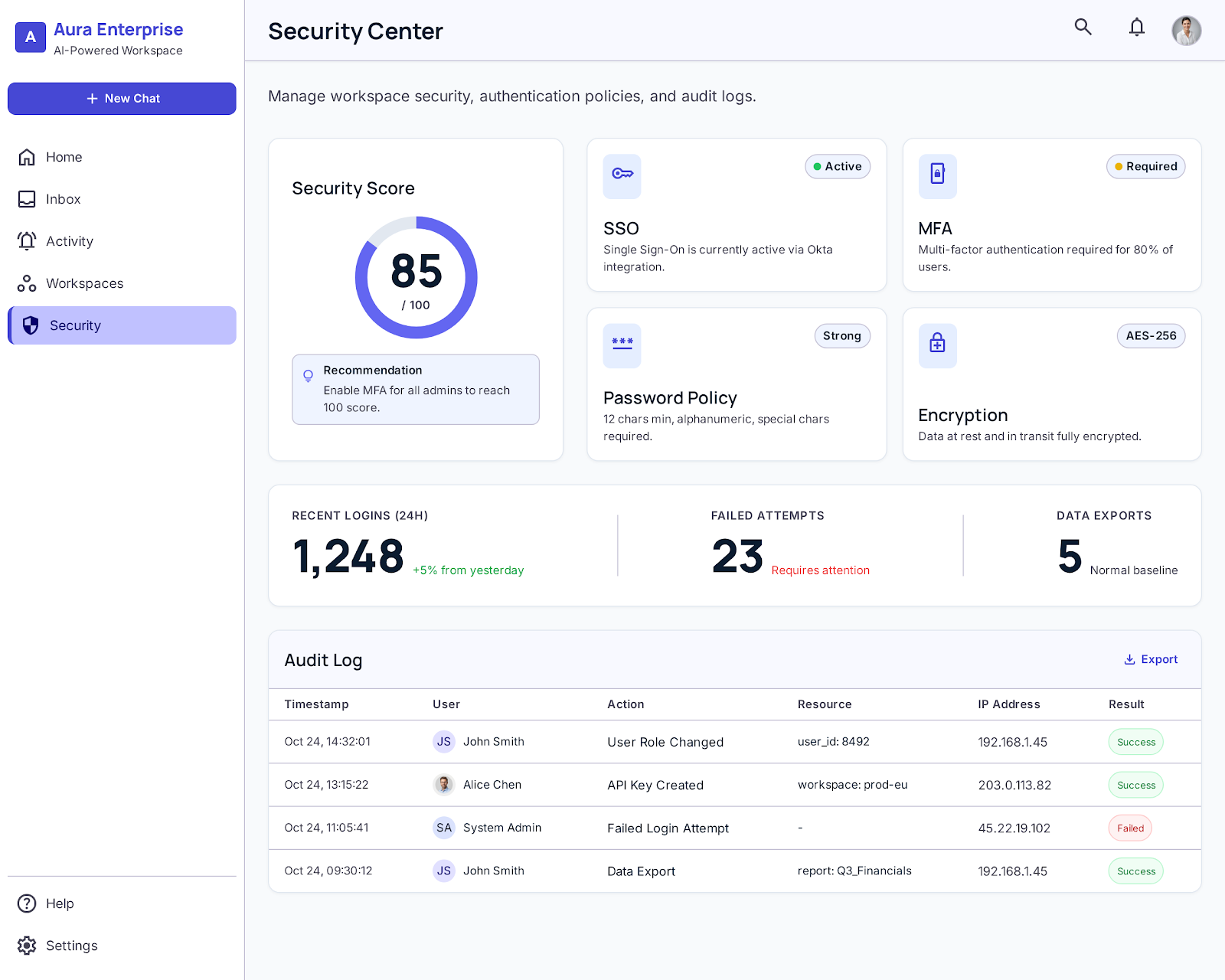
Task: Navigate to Workspaces
Action: pyautogui.click(x=122, y=283)
